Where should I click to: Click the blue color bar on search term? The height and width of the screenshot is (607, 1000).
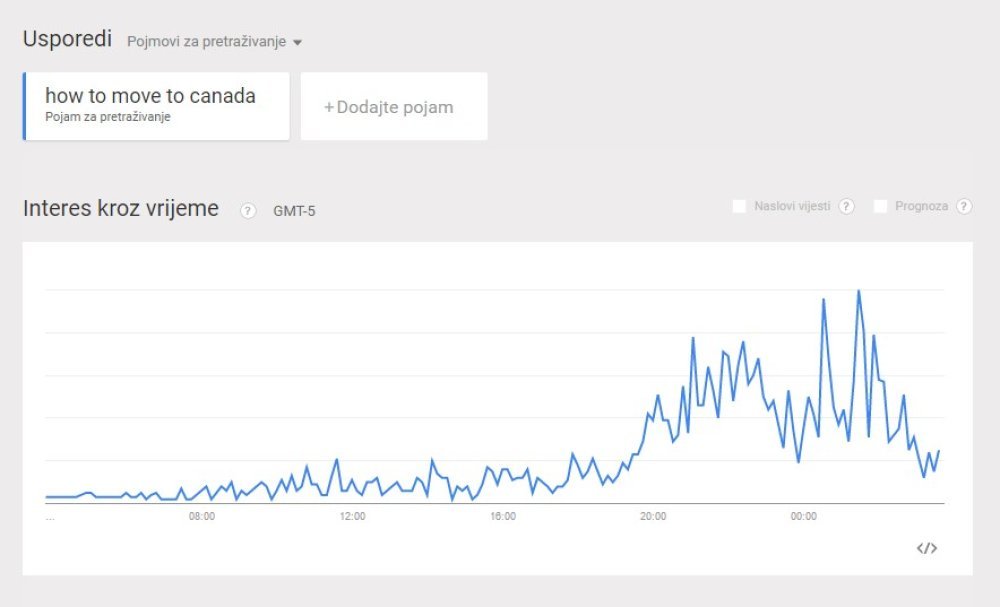point(24,106)
